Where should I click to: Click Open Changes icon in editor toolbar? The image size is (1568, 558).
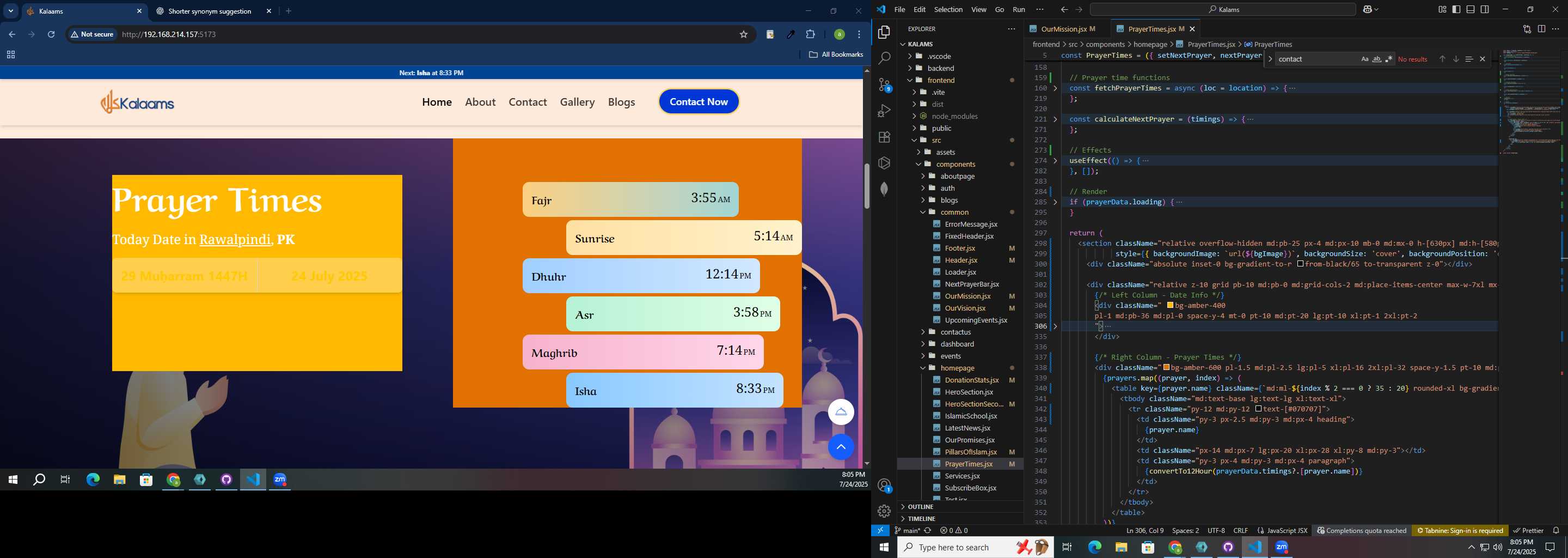coord(1527,29)
